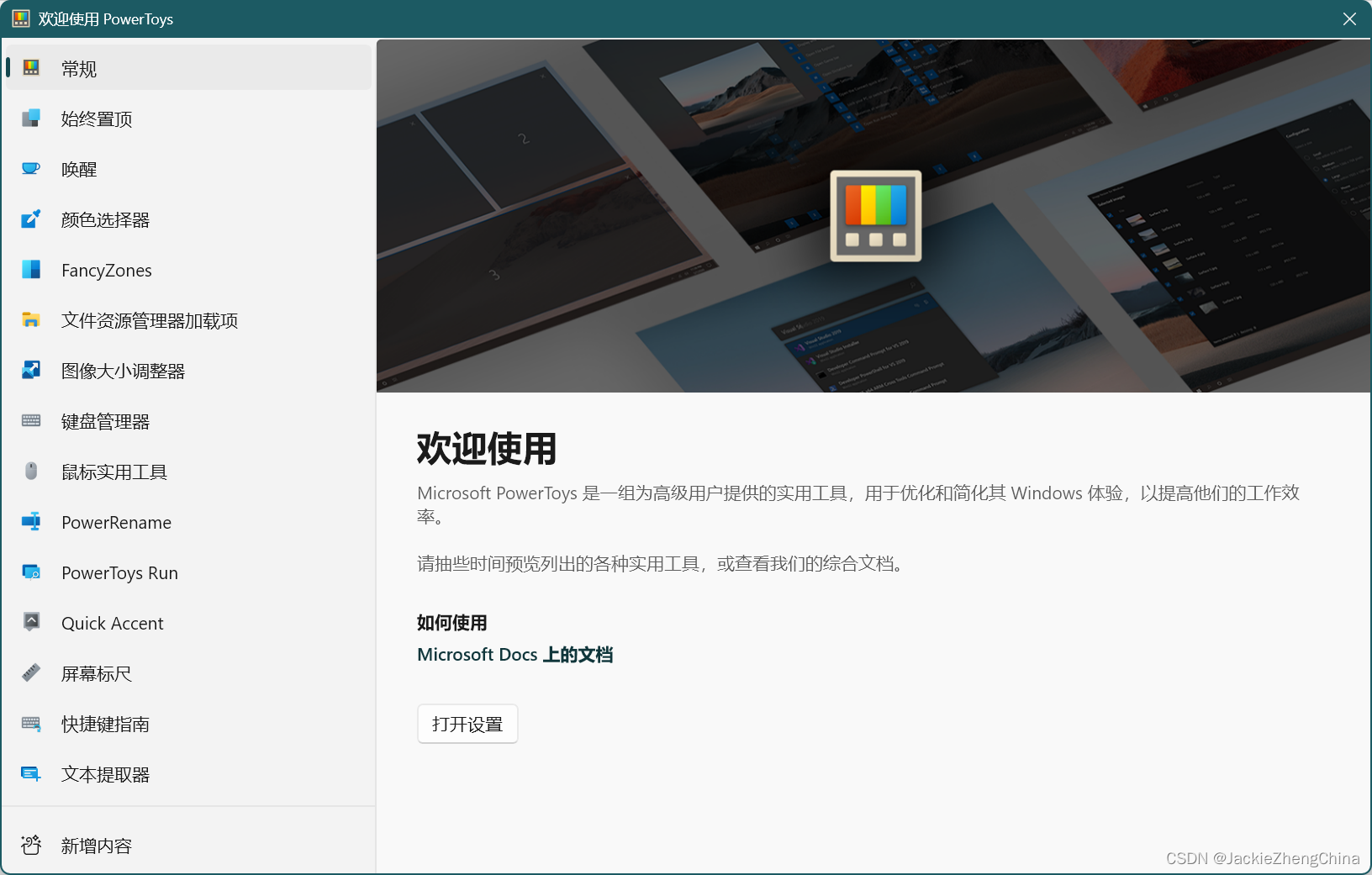Click the 常规 colorful PowerToys icon
Viewport: 1372px width, 875px height.
click(31, 68)
